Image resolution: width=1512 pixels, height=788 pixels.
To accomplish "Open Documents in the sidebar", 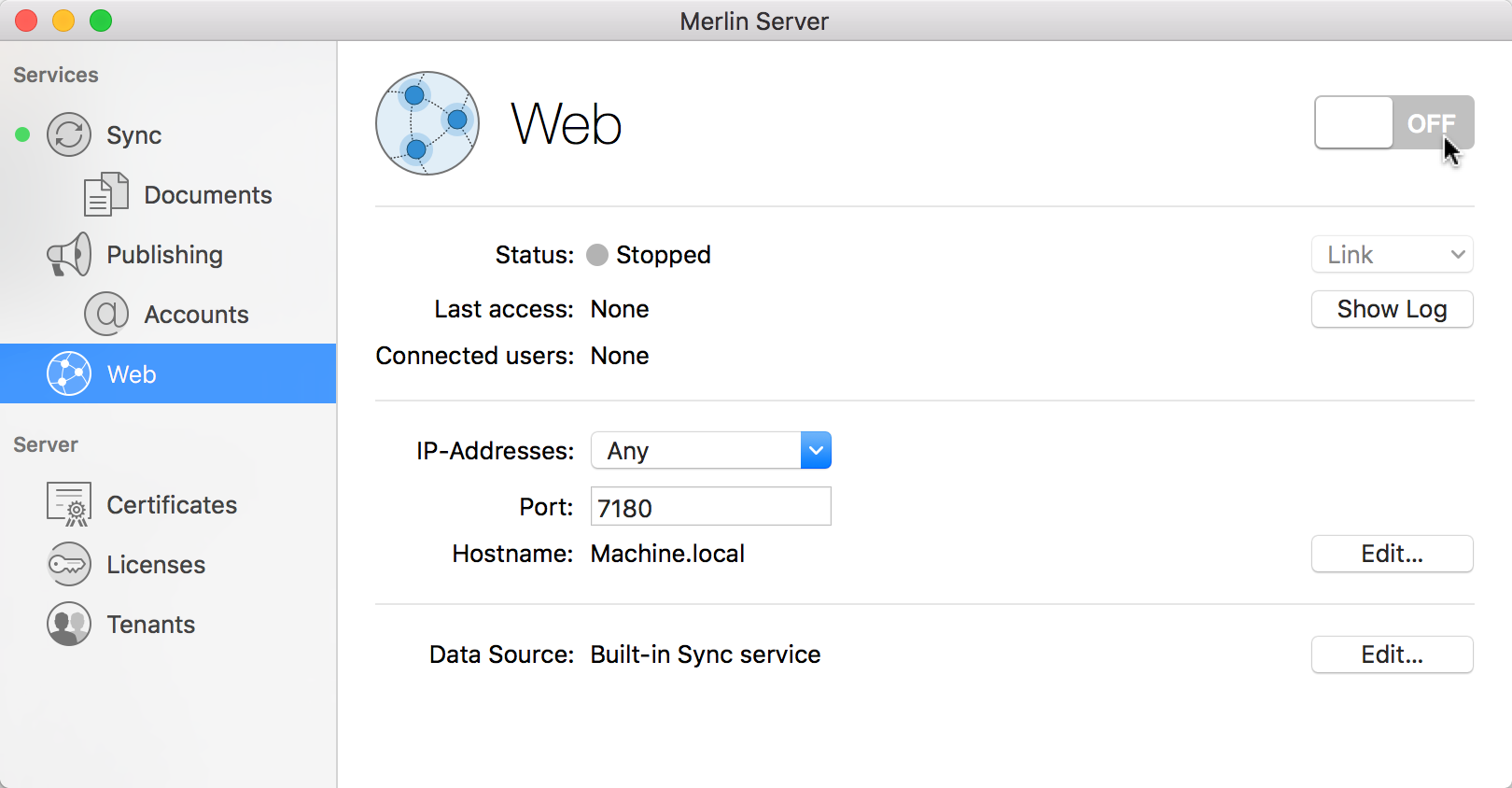I will coord(168,194).
